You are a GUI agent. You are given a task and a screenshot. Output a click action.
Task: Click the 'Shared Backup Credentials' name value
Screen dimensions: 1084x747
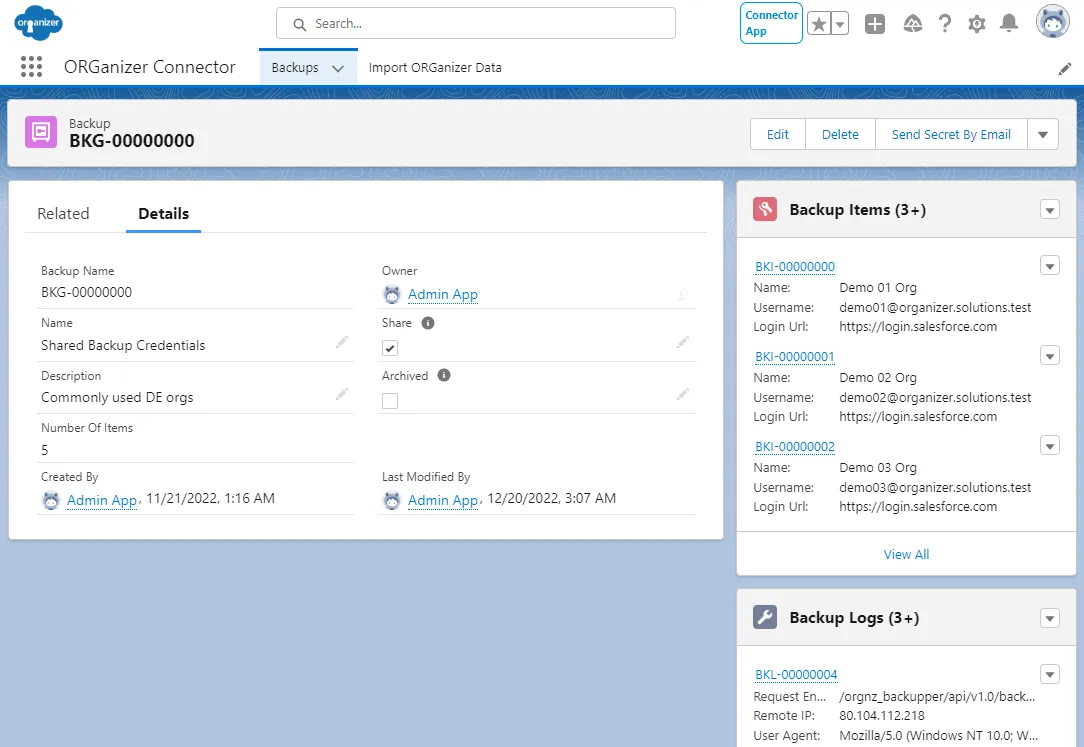123,346
